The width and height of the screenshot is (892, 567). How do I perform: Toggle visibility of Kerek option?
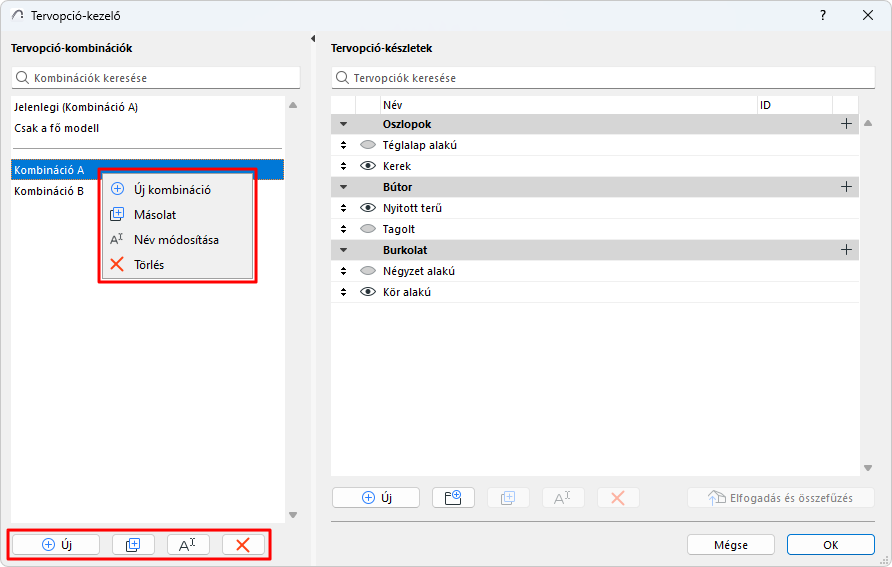pyautogui.click(x=368, y=166)
